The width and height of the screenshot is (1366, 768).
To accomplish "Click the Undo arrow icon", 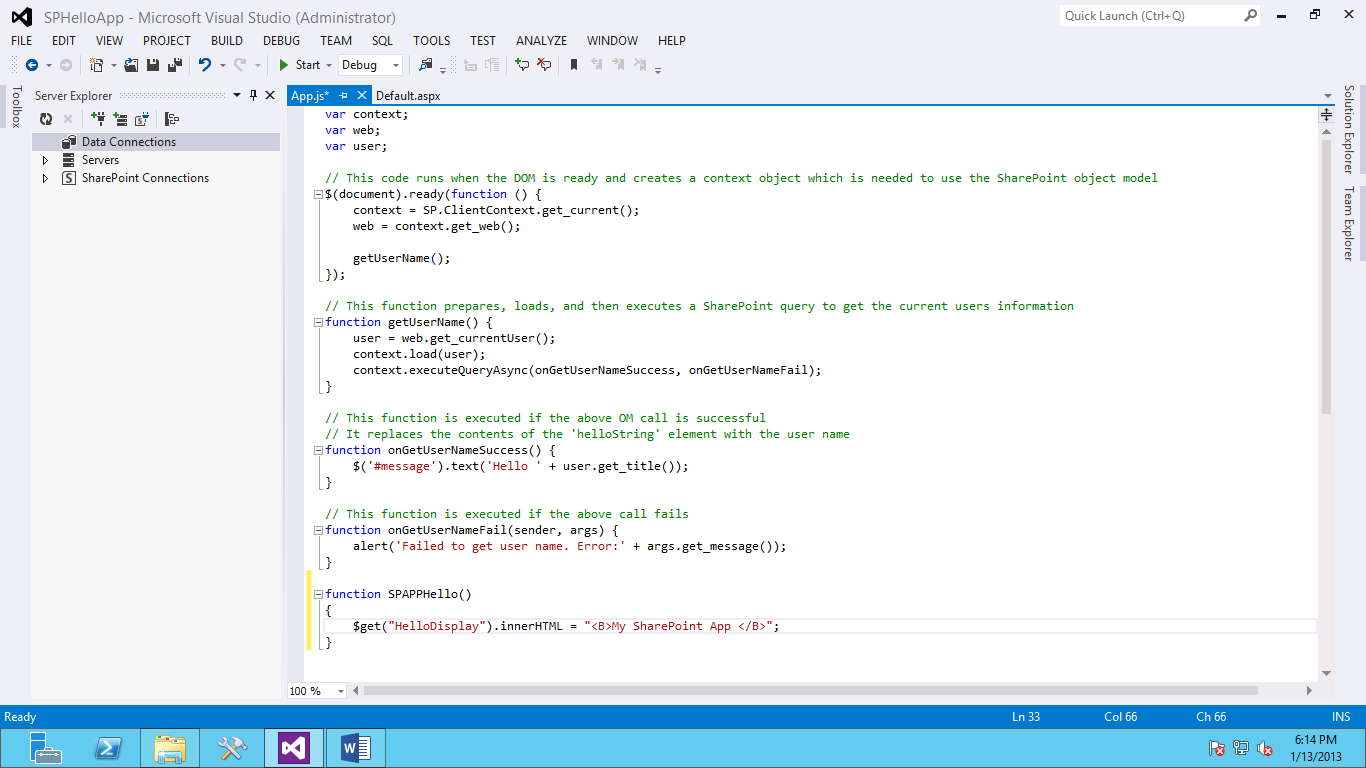I will coord(204,65).
